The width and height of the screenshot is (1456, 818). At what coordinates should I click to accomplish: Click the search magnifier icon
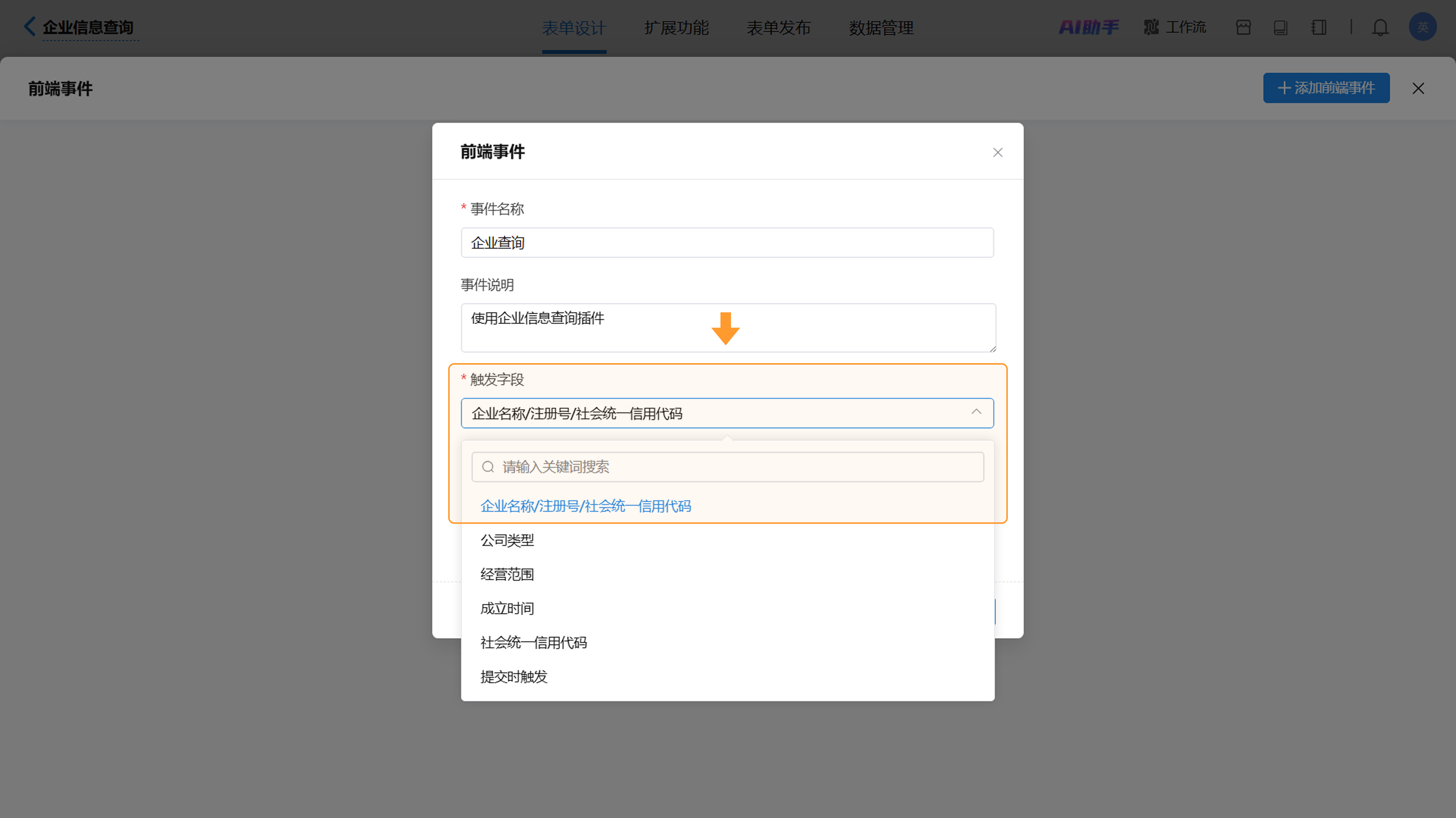pyautogui.click(x=488, y=467)
